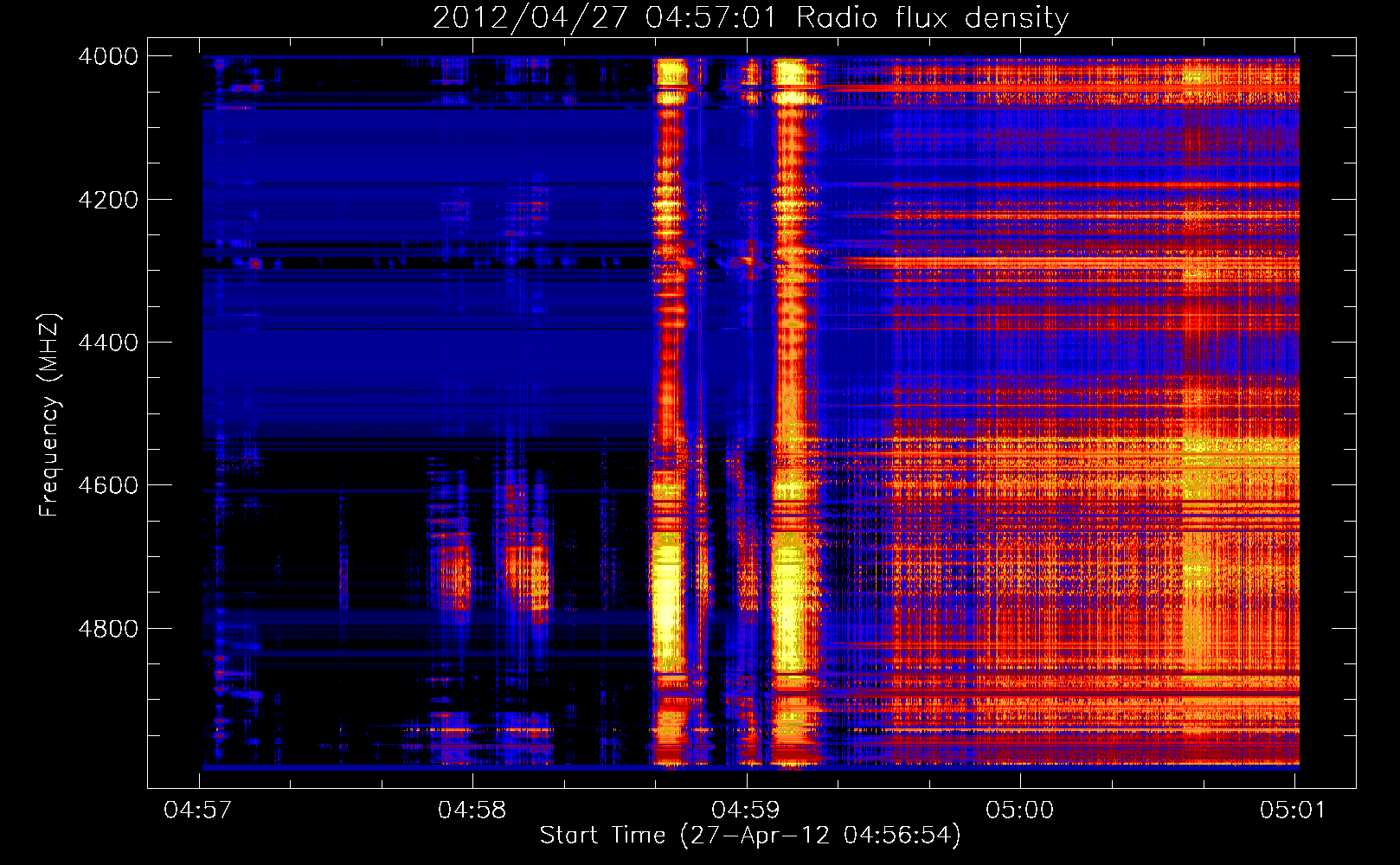1400x865 pixels.
Task: Click the plot title '2012/04/27 04:57:01 Radio flux density'
Action: (750, 17)
